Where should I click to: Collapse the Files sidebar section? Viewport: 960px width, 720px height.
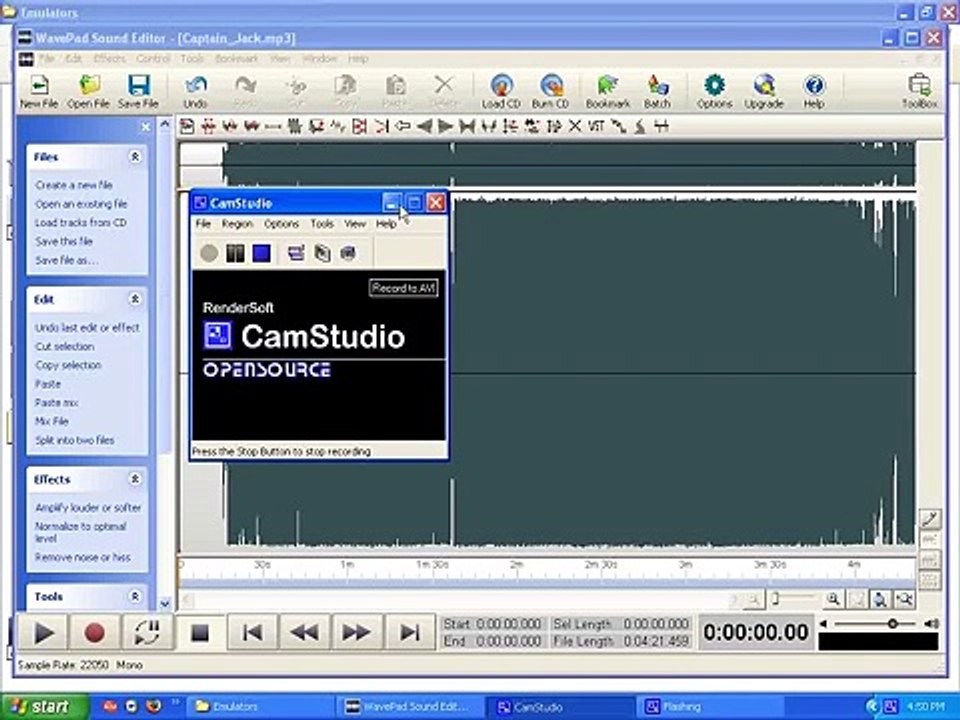point(135,157)
